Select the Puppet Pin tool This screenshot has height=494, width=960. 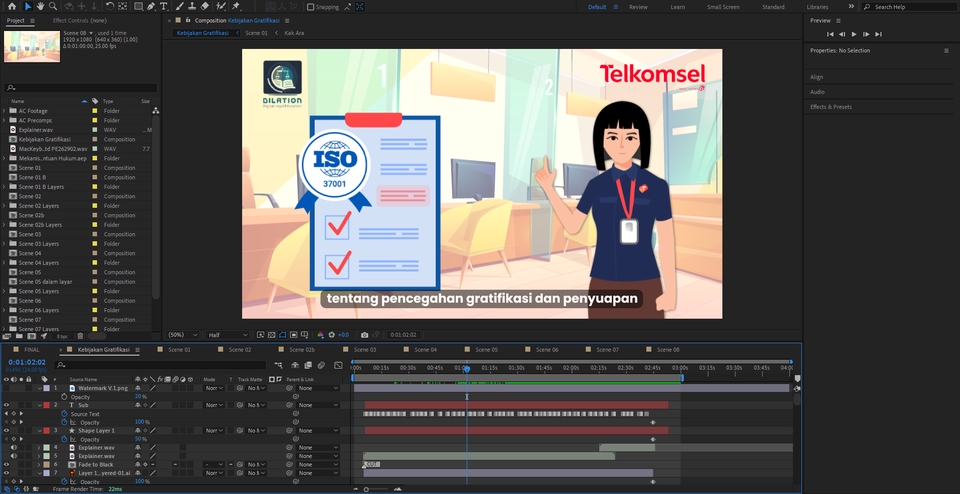(236, 6)
